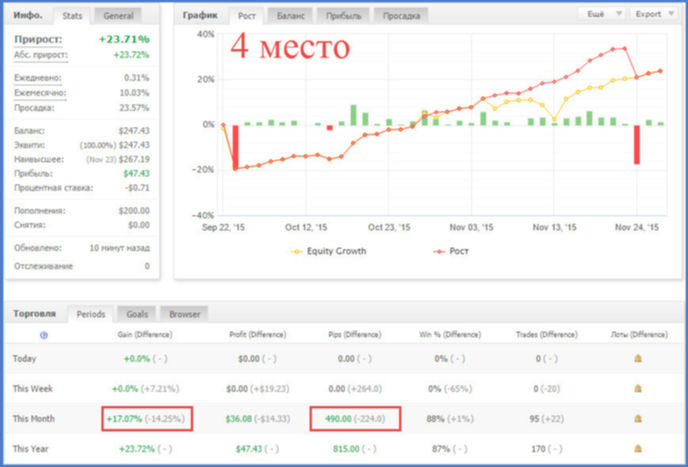This screenshot has width=688, height=467.
Task: Click the Ежемесячно label link
Action: click(40, 93)
